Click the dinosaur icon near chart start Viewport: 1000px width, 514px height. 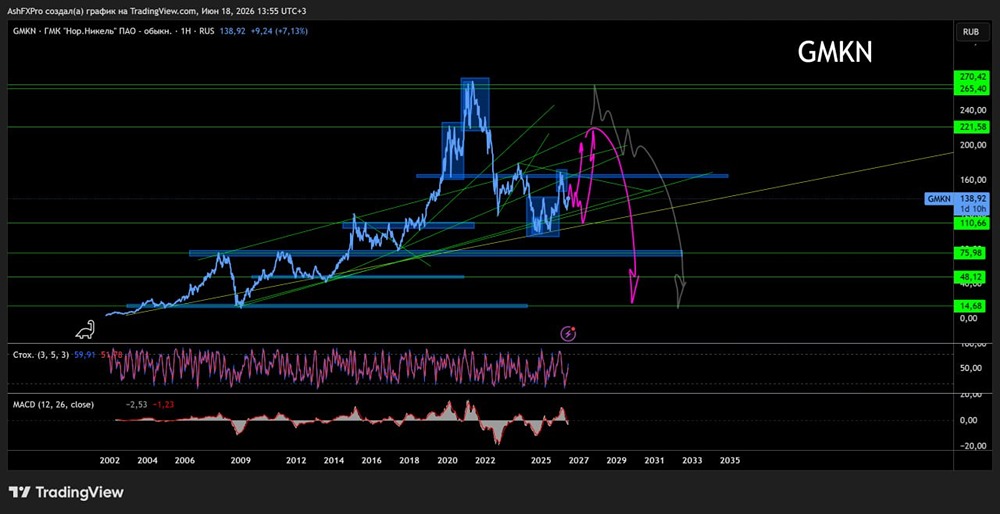84,330
